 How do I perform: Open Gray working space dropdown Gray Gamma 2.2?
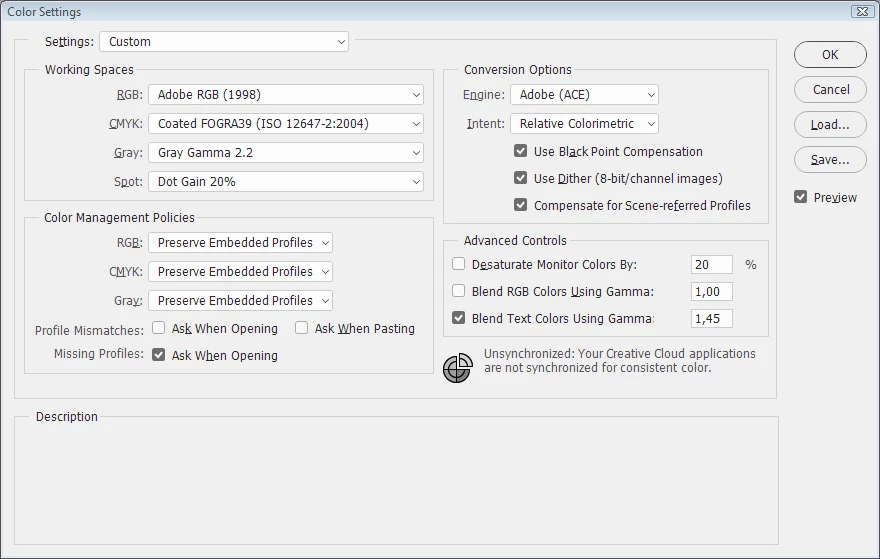click(x=286, y=153)
